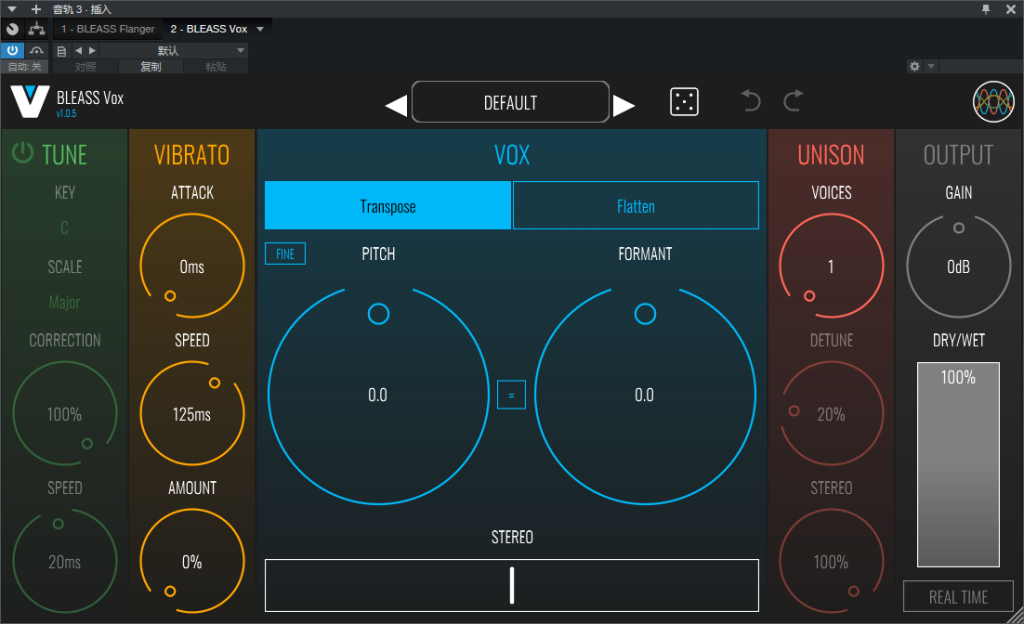Click the window resize grip corner
This screenshot has height=624, width=1024.
click(x=1016, y=615)
